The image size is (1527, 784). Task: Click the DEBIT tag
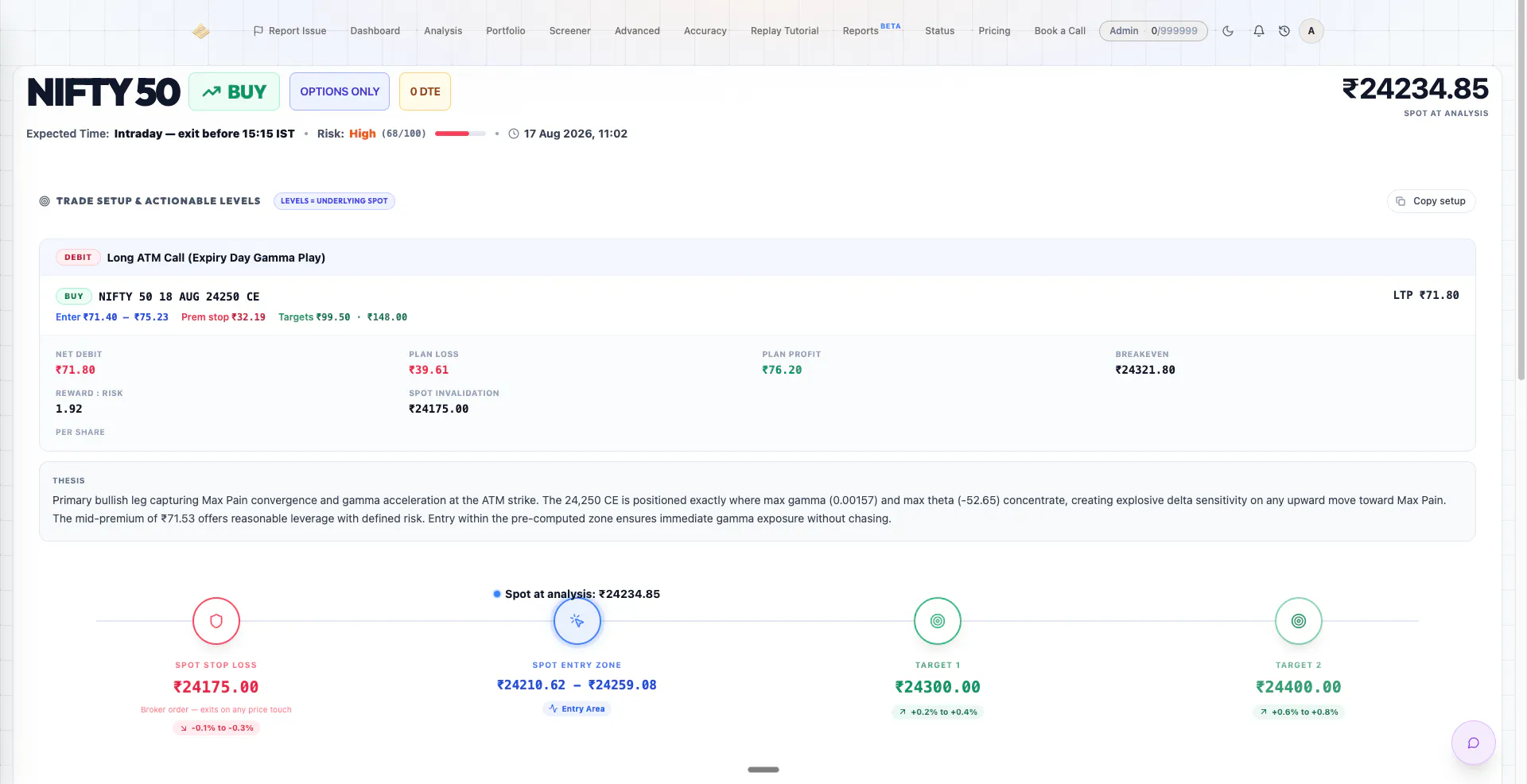pyautogui.click(x=78, y=258)
